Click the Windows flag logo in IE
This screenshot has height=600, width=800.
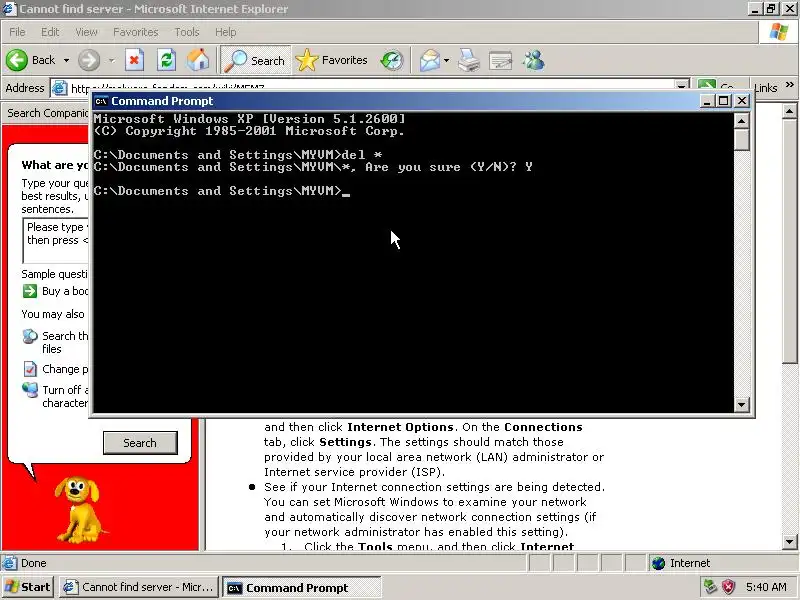point(779,32)
